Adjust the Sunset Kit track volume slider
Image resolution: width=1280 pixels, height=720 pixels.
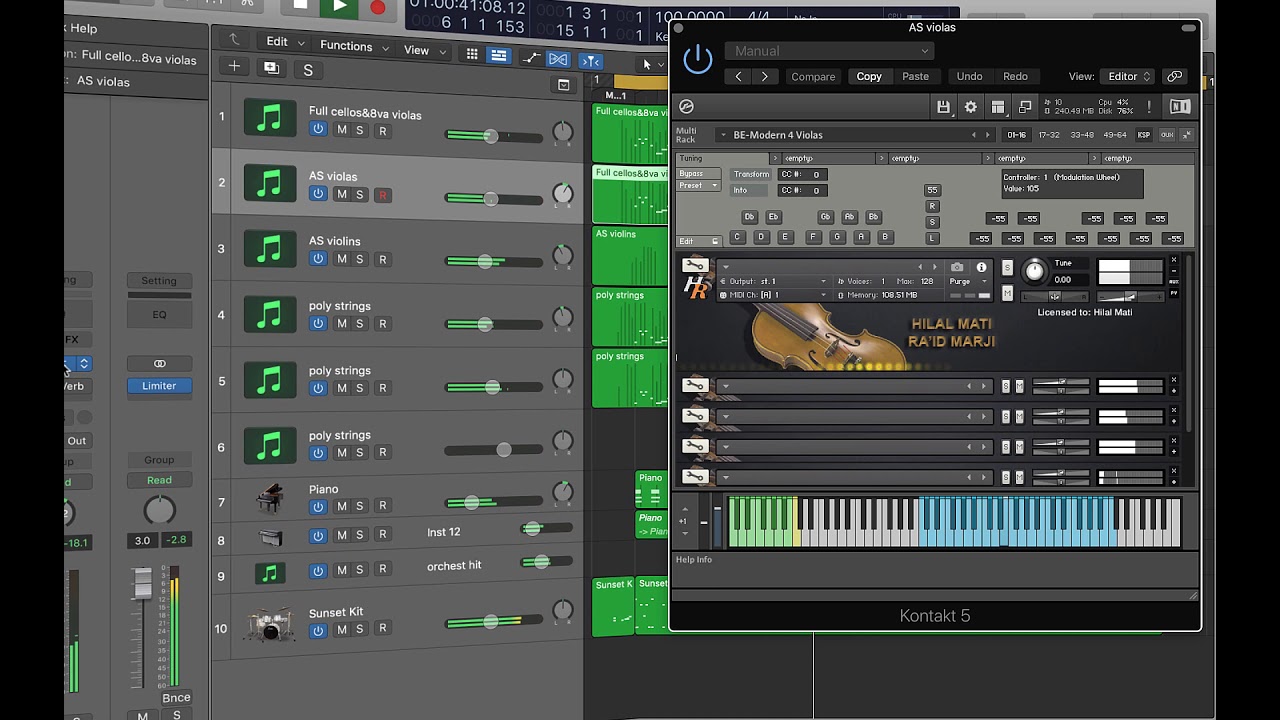pyautogui.click(x=494, y=621)
